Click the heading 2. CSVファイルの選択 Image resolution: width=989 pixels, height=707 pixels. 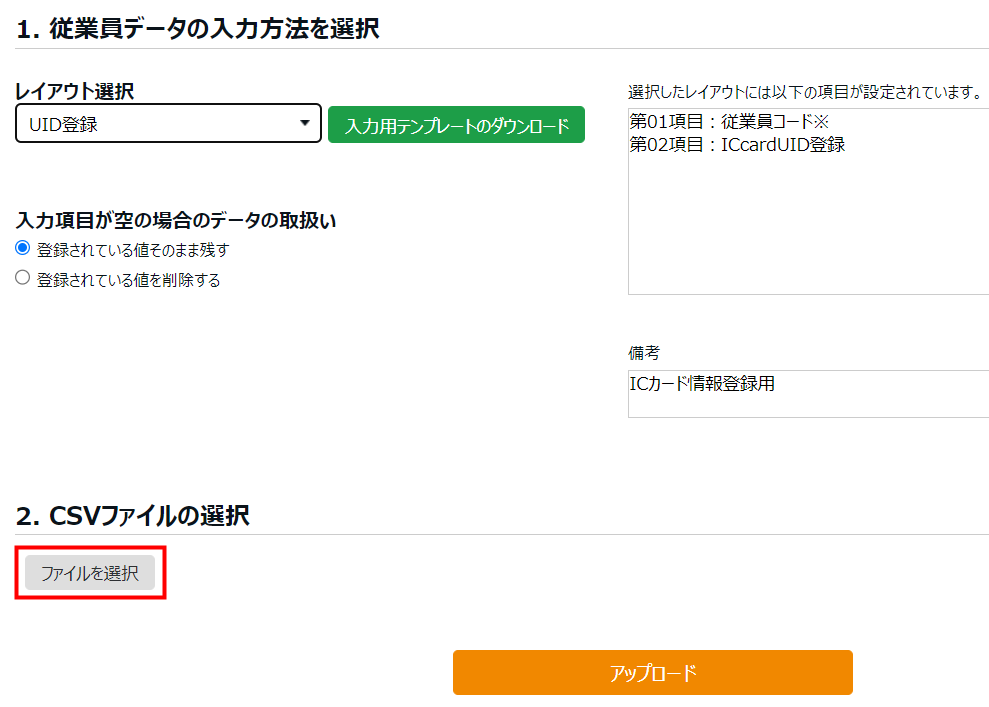pos(132,515)
